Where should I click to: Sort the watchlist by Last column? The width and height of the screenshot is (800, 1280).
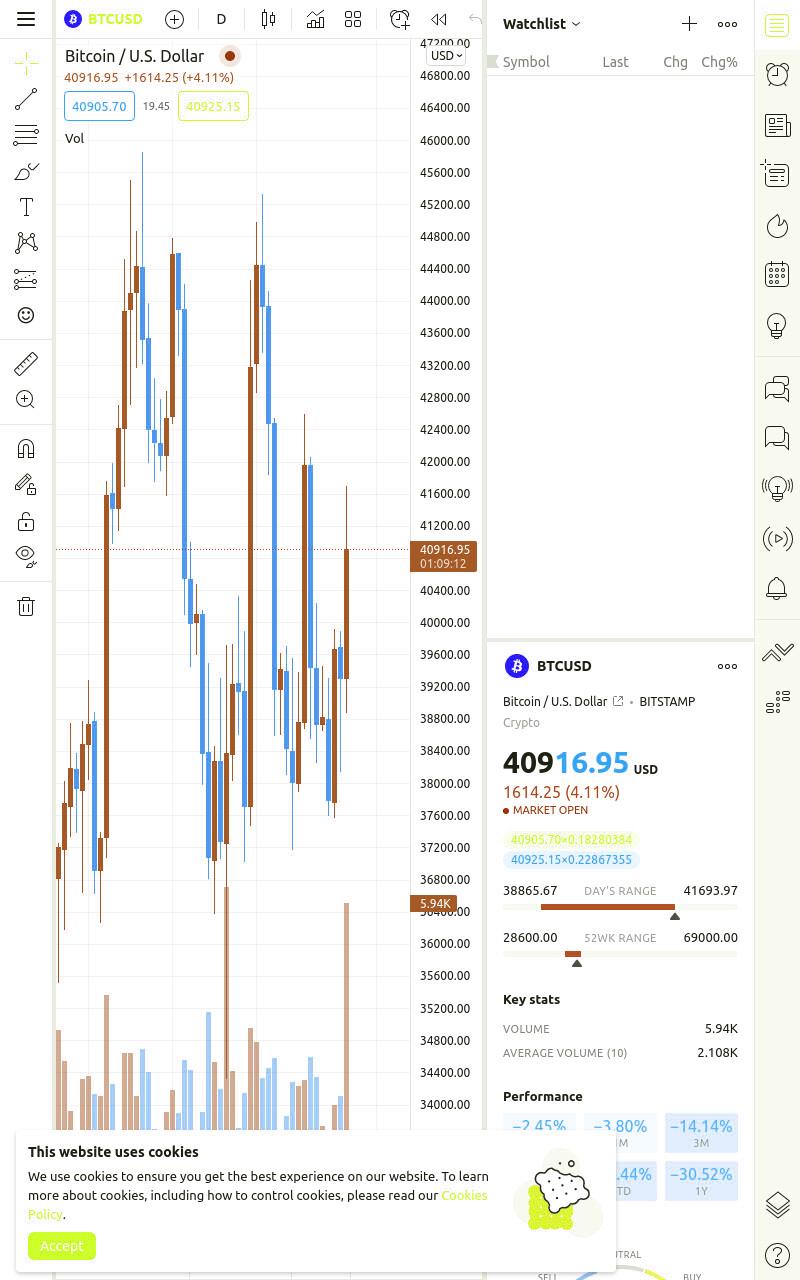(x=615, y=62)
